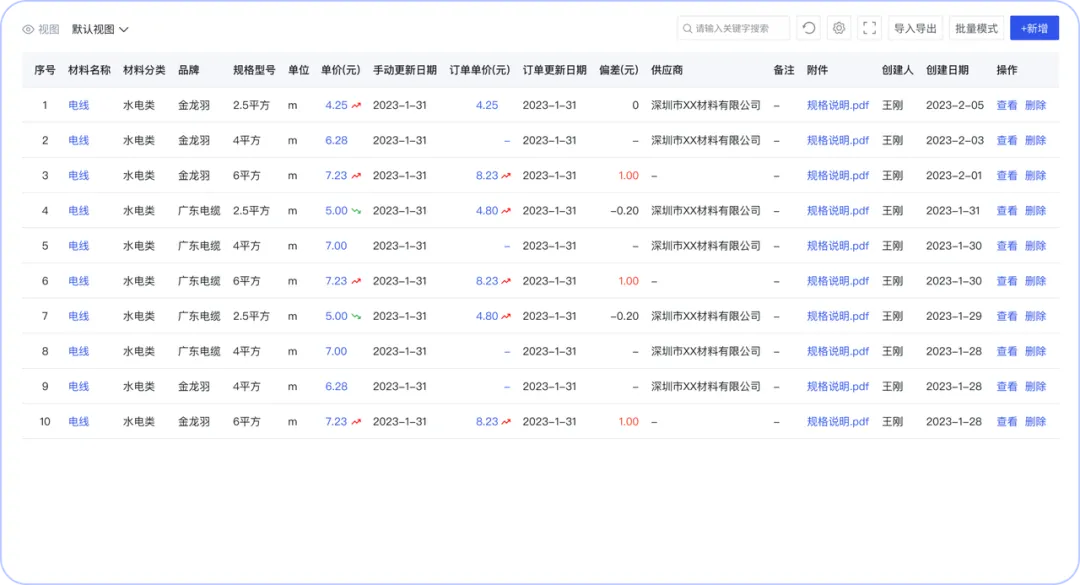Click the 序号 column header

(45, 70)
